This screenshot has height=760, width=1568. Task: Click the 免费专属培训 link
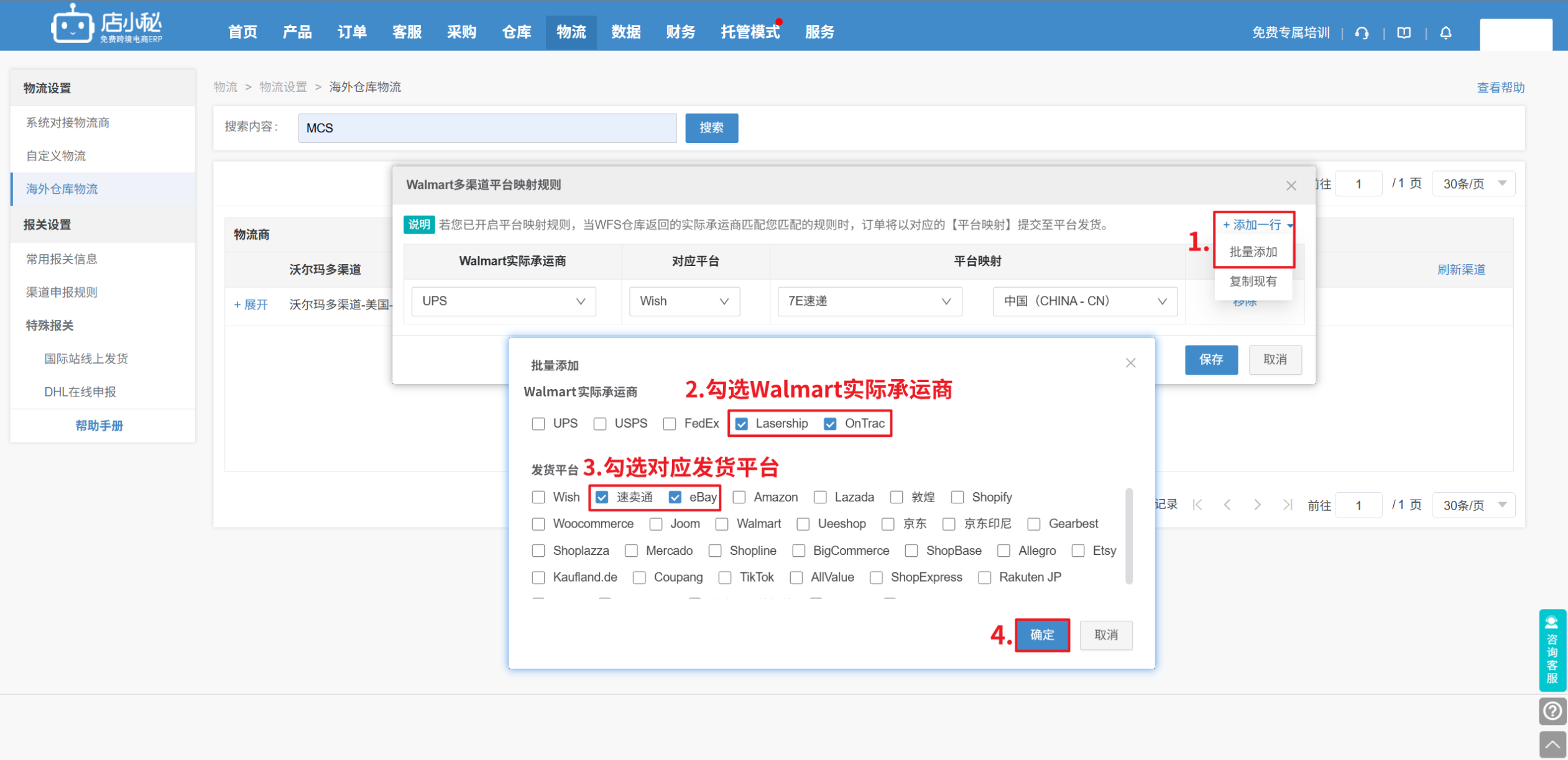[1291, 33]
